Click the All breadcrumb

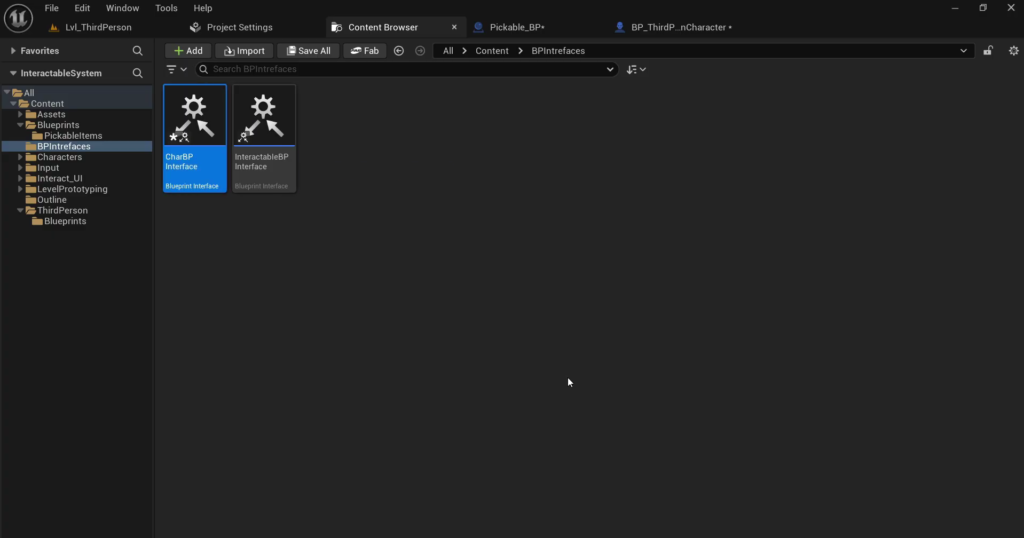point(448,51)
